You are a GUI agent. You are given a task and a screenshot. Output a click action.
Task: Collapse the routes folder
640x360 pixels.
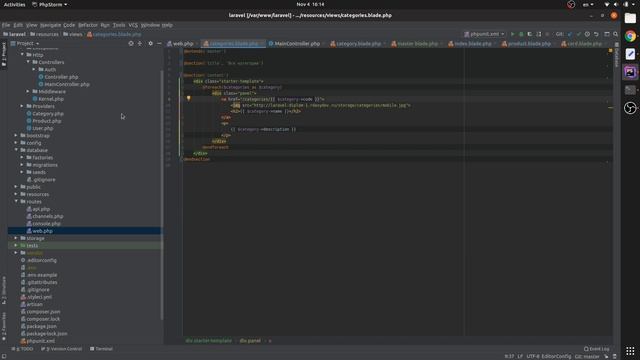(x=16, y=202)
